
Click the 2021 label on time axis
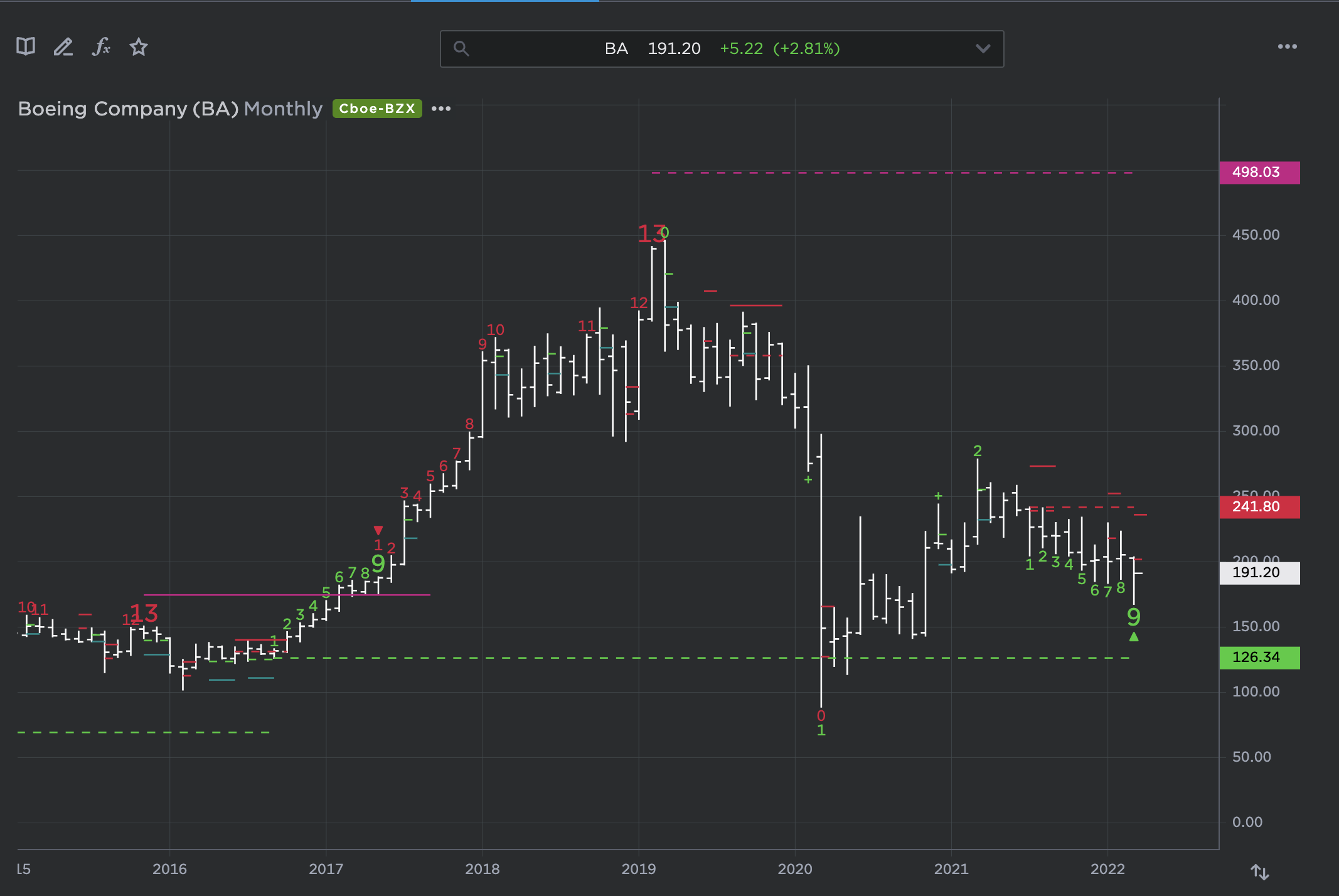(x=951, y=869)
